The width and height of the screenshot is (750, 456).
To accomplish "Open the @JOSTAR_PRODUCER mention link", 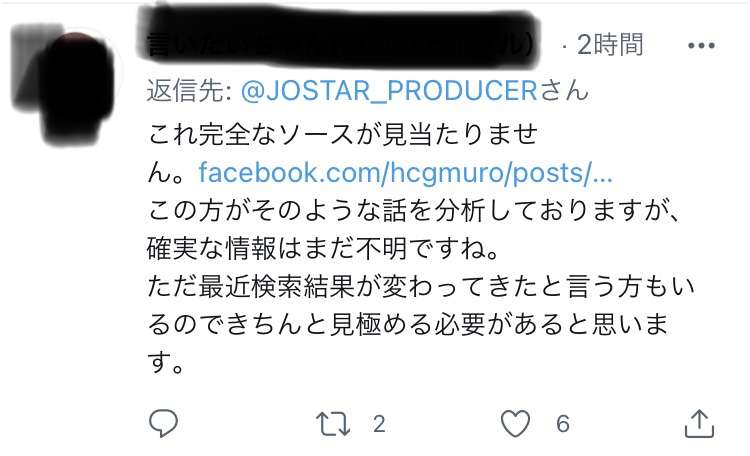I will click(389, 92).
